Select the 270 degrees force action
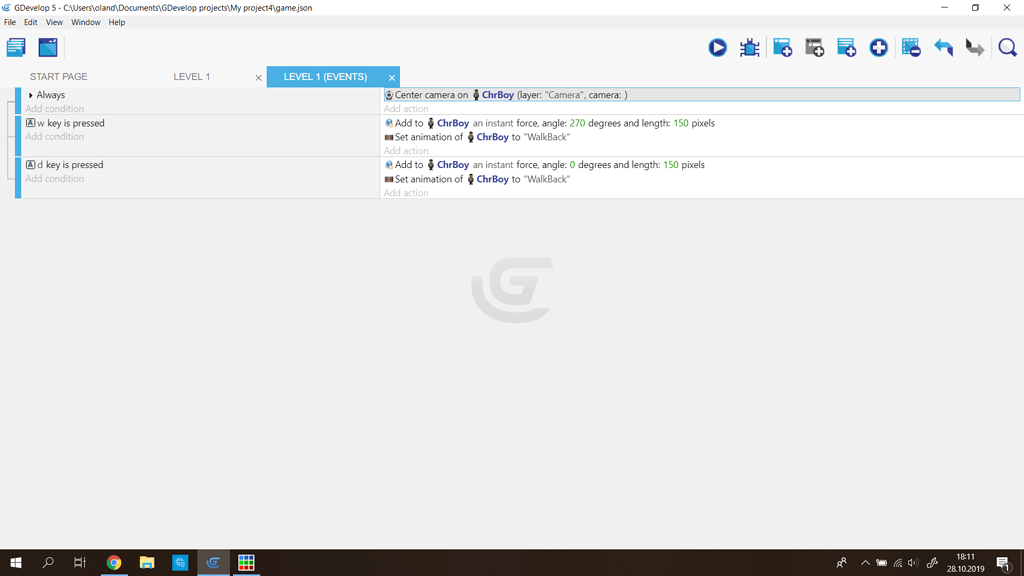 tap(549, 123)
